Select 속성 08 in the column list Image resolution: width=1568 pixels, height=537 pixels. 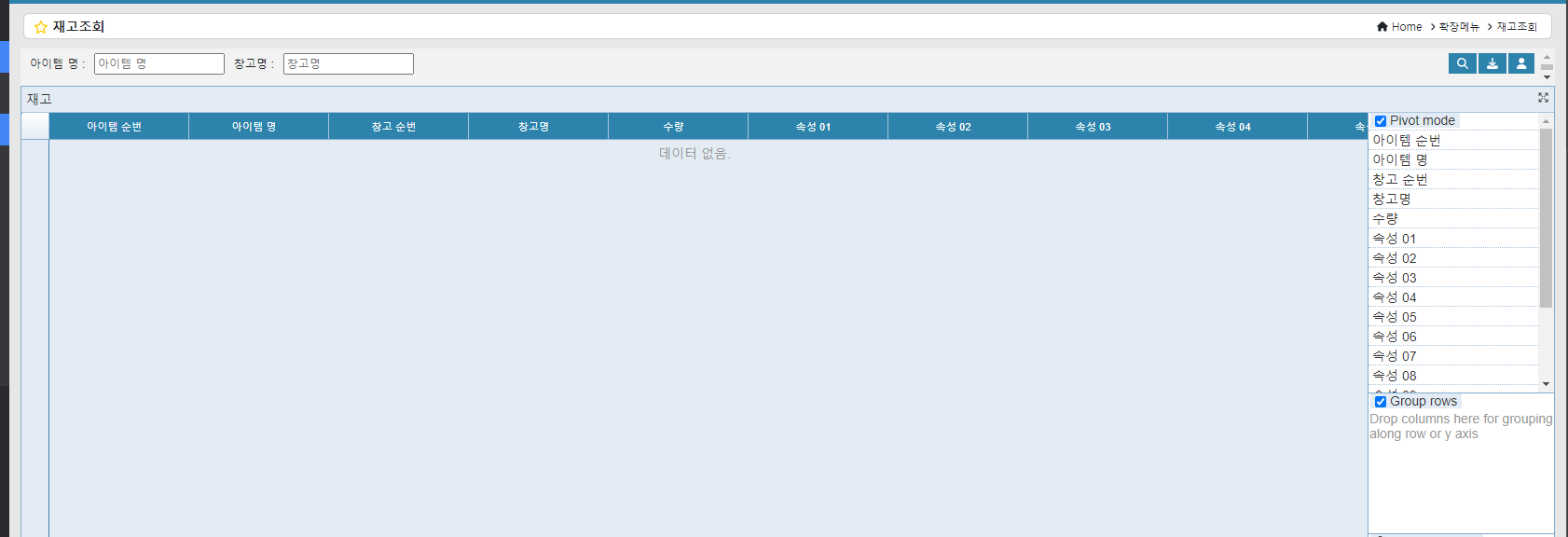[1453, 376]
